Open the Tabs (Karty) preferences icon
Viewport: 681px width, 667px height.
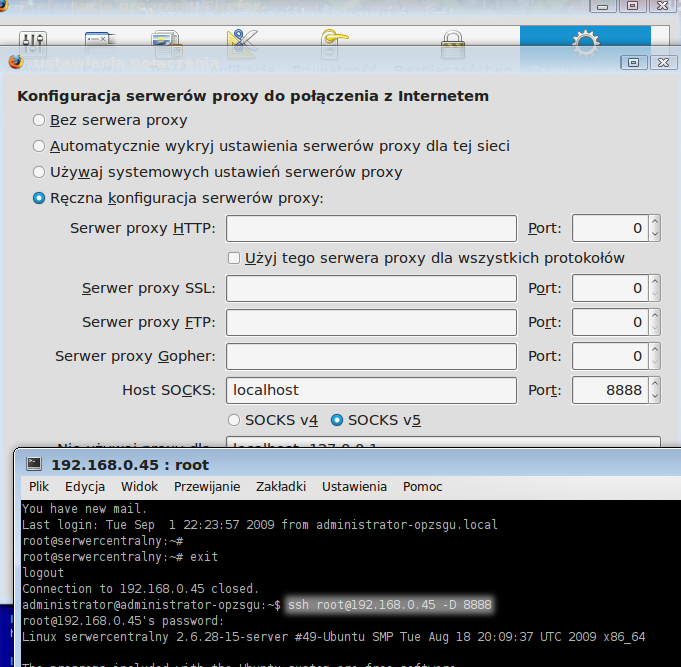pos(100,45)
